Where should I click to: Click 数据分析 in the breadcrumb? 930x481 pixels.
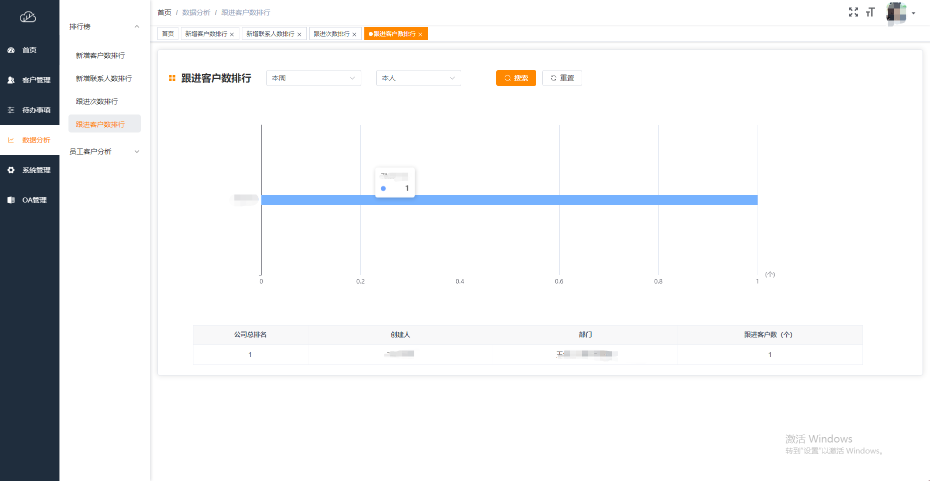click(196, 12)
